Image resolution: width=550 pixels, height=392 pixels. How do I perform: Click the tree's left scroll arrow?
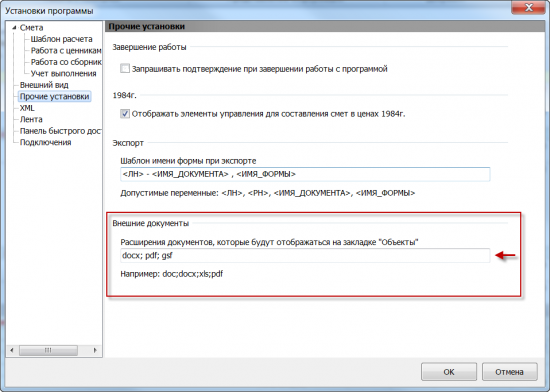click(x=12, y=350)
